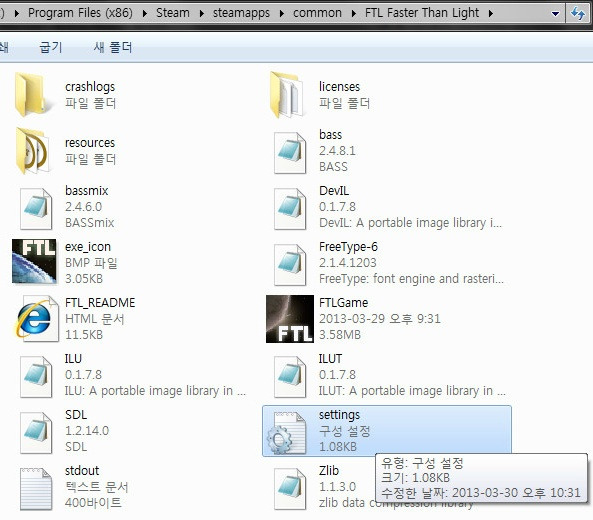Go to the common breadcrumb
The image size is (593, 520).
pyautogui.click(x=317, y=13)
